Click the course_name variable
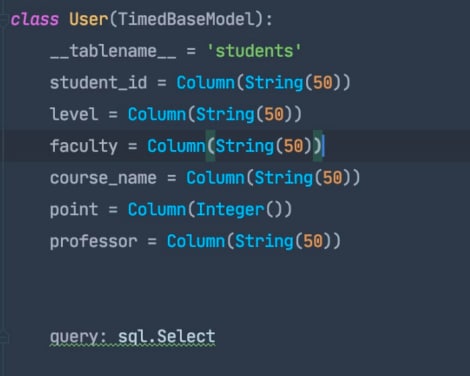Viewport: 470px width, 376px height. pyautogui.click(x=103, y=178)
